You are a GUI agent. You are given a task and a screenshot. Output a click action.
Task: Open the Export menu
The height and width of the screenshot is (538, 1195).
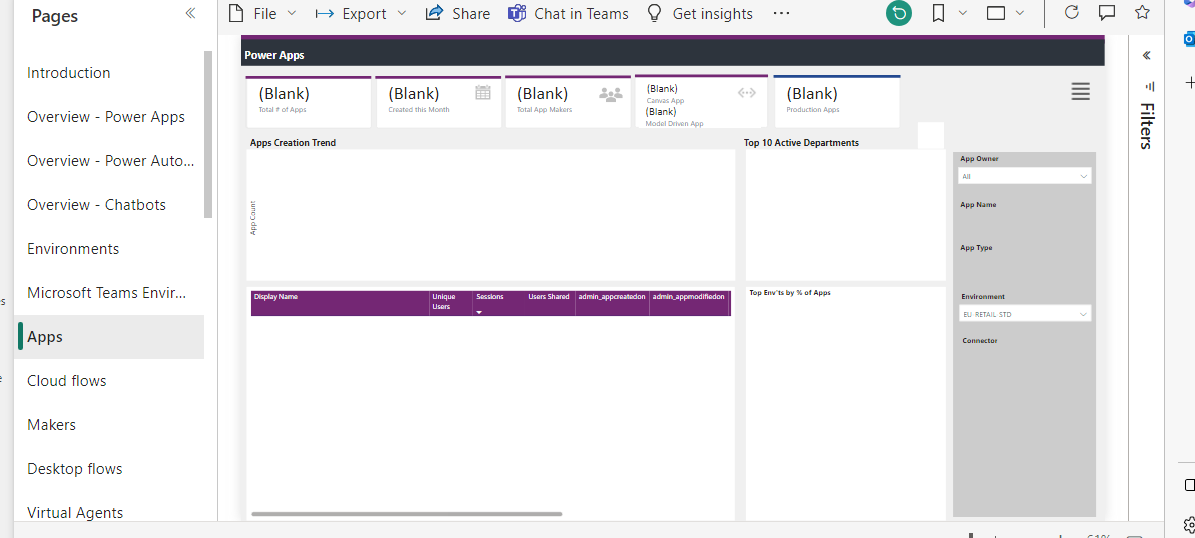[361, 14]
